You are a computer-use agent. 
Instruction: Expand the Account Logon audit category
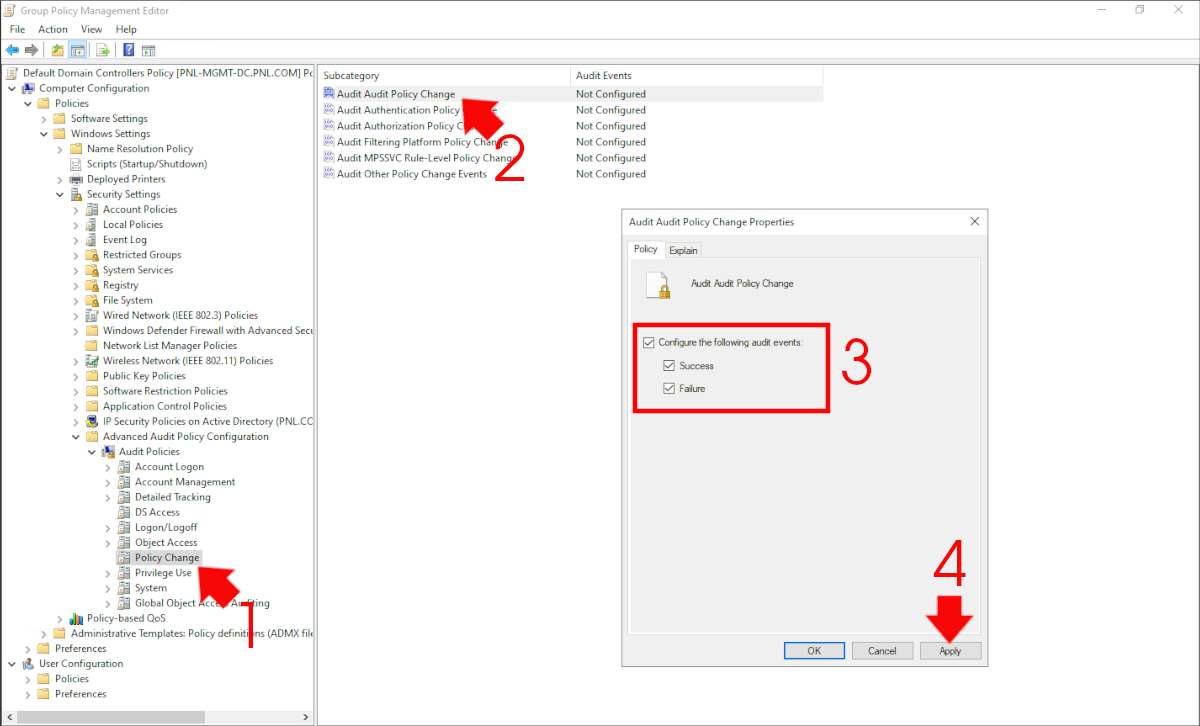pyautogui.click(x=108, y=467)
